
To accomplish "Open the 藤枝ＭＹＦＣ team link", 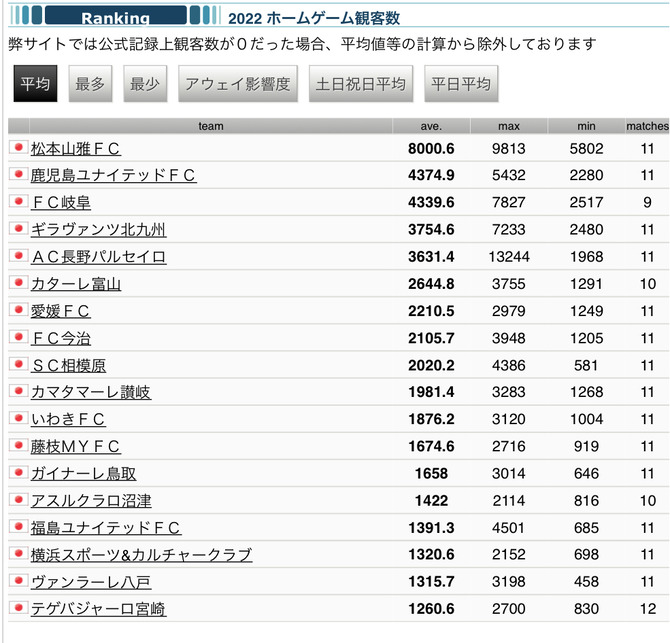I will tap(76, 446).
